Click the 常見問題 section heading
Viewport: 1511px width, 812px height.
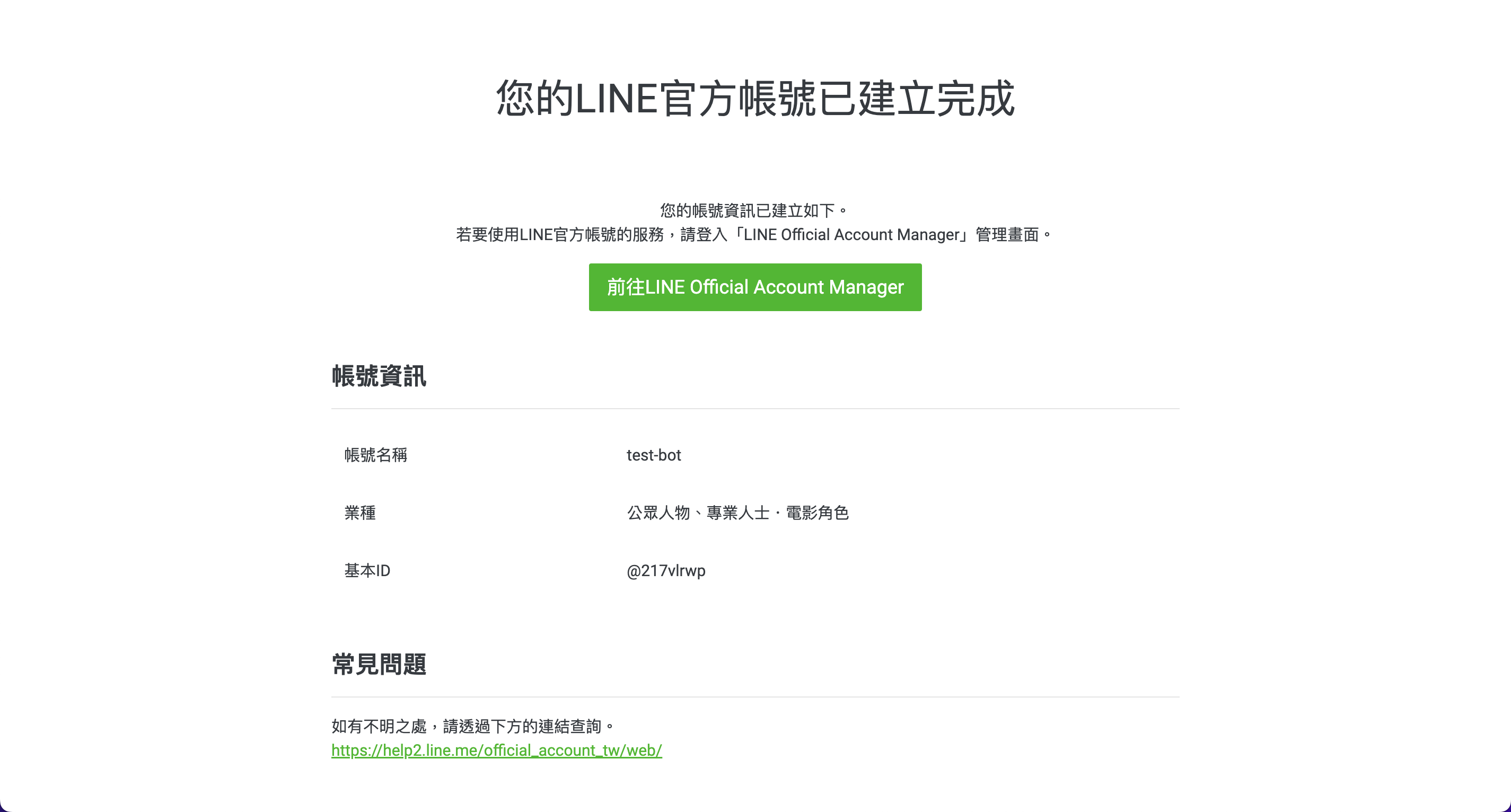379,664
